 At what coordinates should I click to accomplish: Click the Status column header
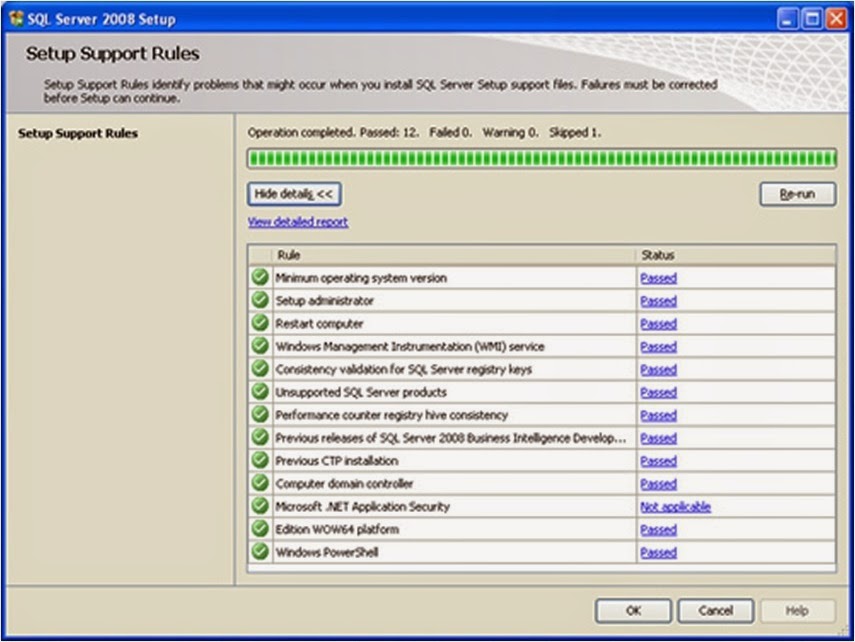(x=736, y=255)
